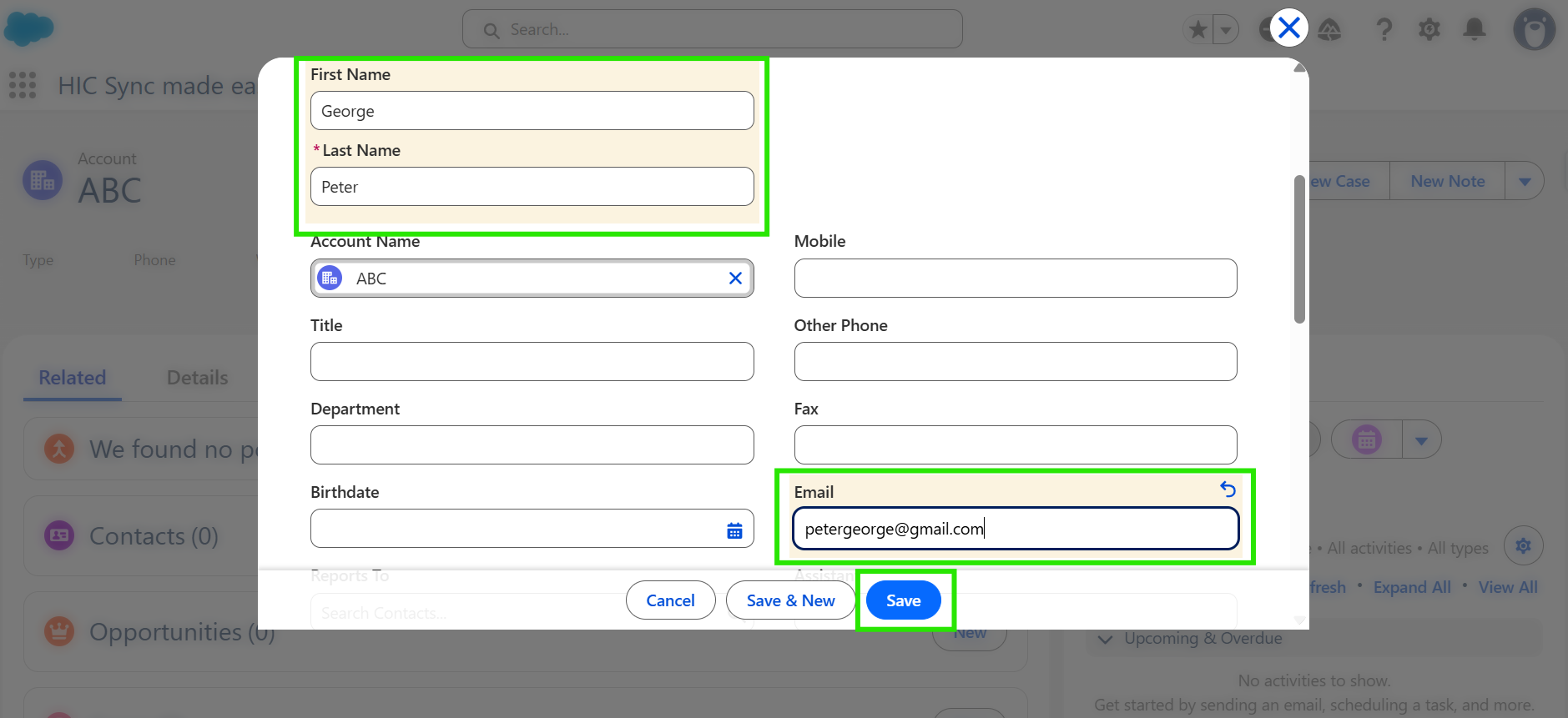The height and width of the screenshot is (718, 1568).
Task: Open the Notifications bell
Action: tap(1475, 30)
